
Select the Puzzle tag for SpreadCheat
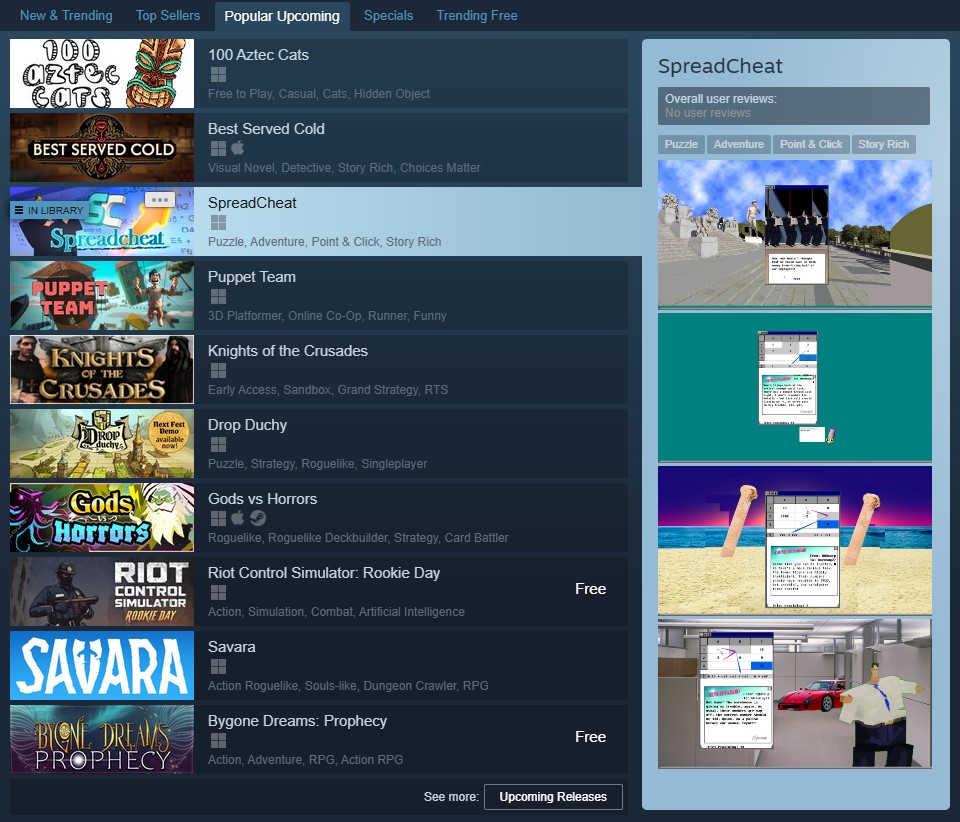[681, 144]
